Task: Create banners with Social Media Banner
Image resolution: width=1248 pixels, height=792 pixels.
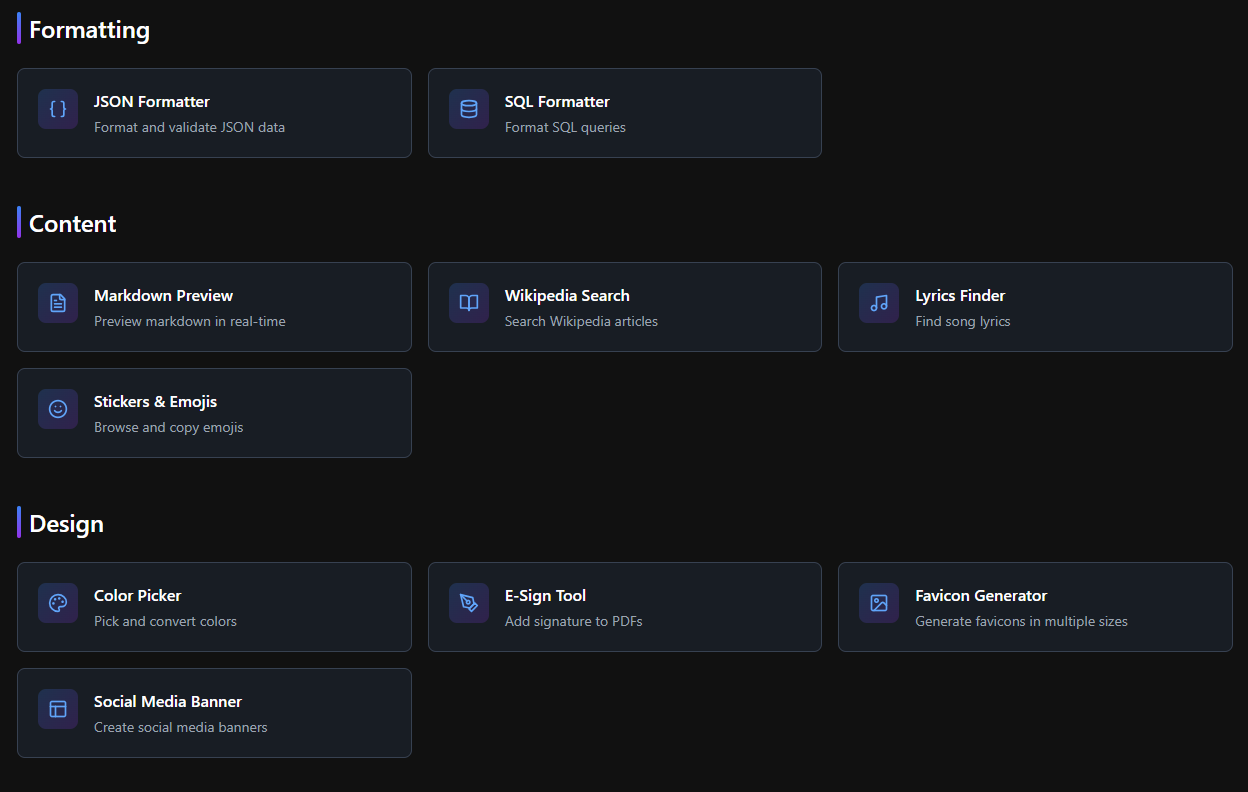Action: click(x=214, y=713)
